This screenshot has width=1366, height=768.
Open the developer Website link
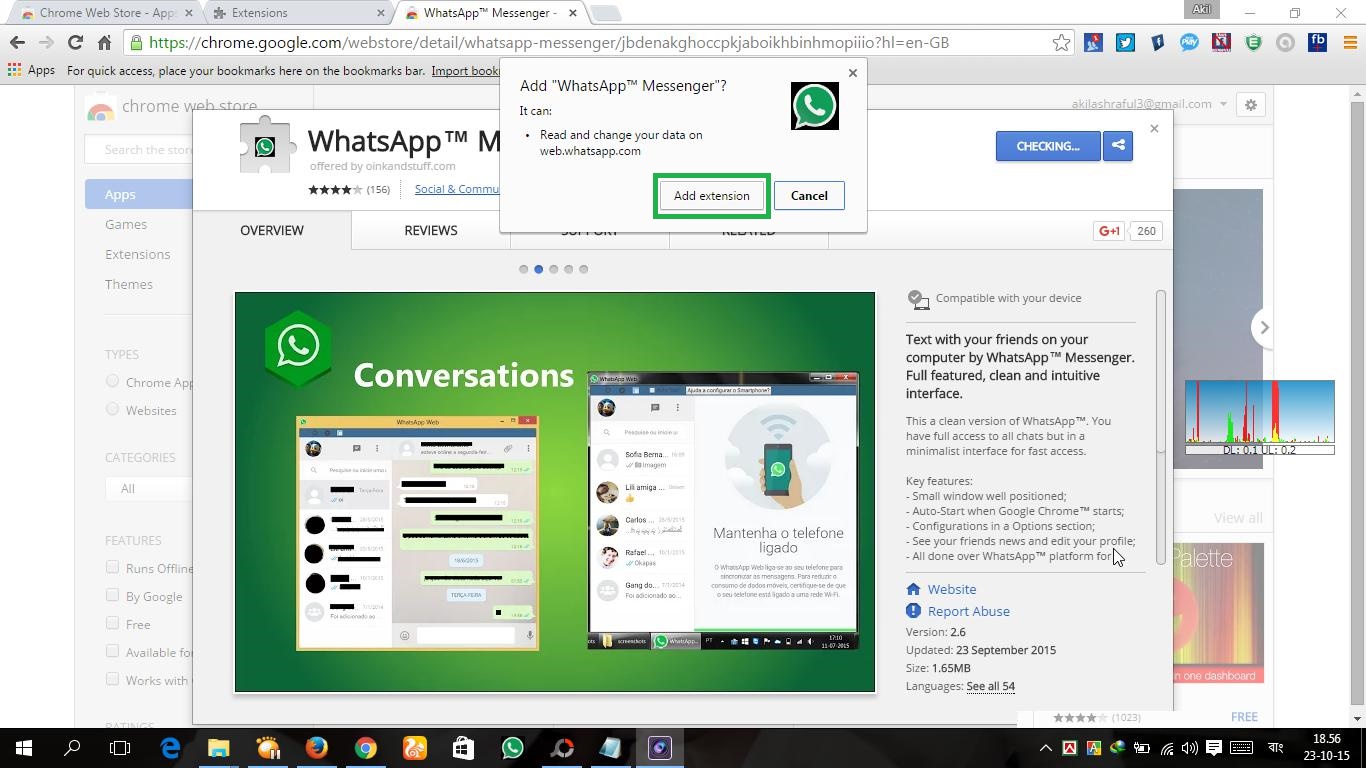pyautogui.click(x=951, y=589)
